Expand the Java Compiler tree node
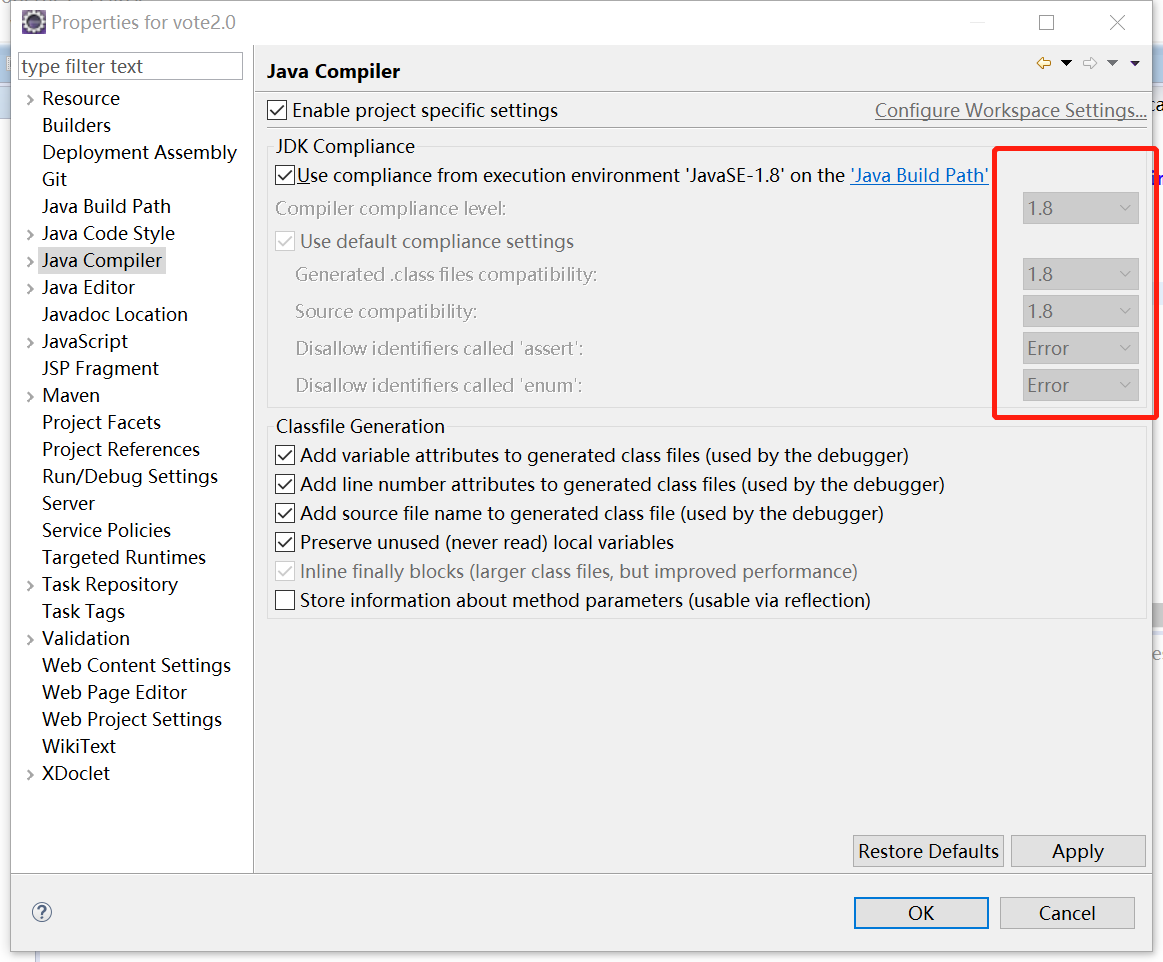 point(28,260)
